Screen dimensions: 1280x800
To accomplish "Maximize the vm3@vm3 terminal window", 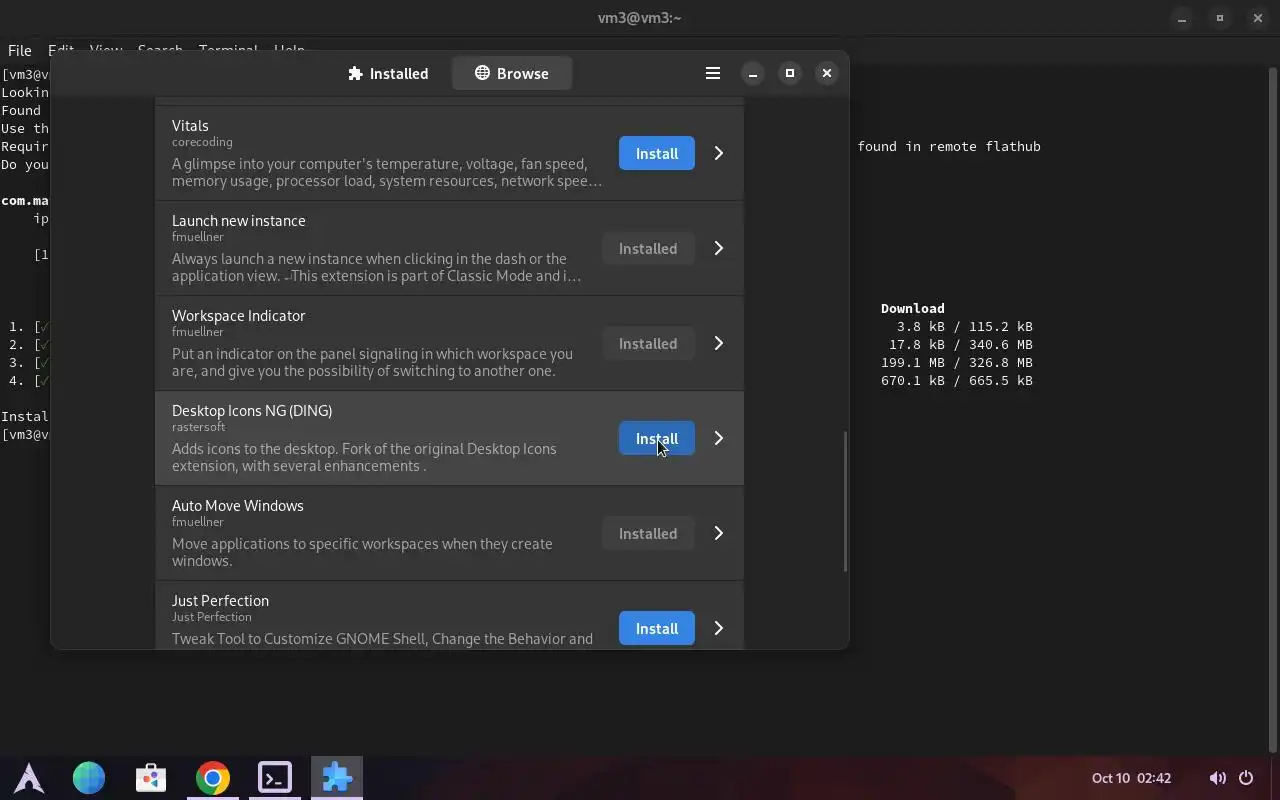I will coord(1220,18).
